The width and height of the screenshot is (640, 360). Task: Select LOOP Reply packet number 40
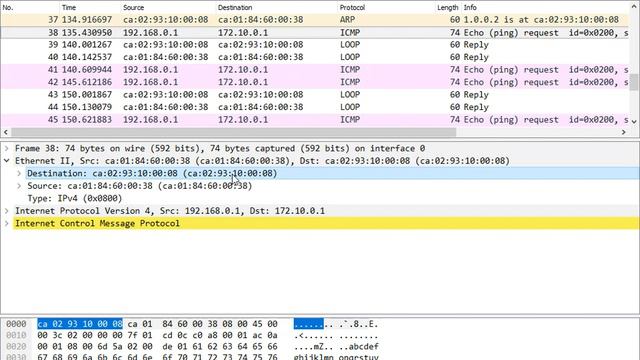click(x=314, y=57)
